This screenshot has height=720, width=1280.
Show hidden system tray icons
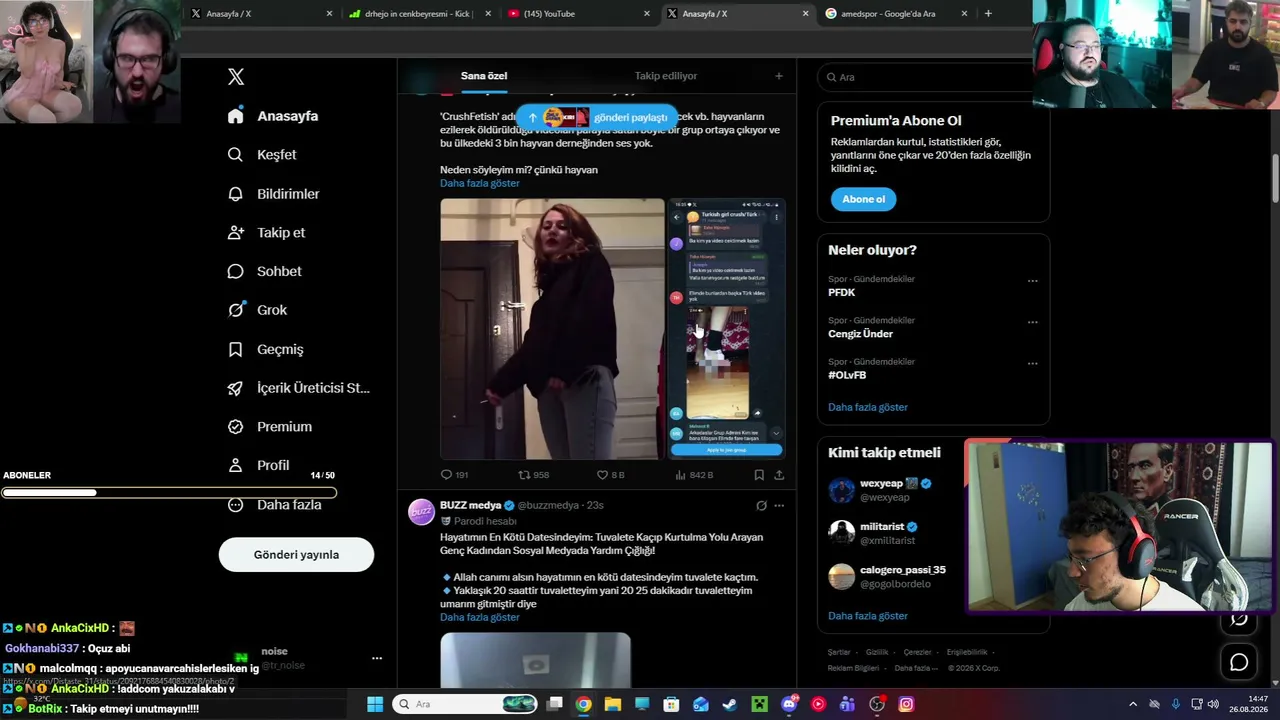pos(1133,704)
